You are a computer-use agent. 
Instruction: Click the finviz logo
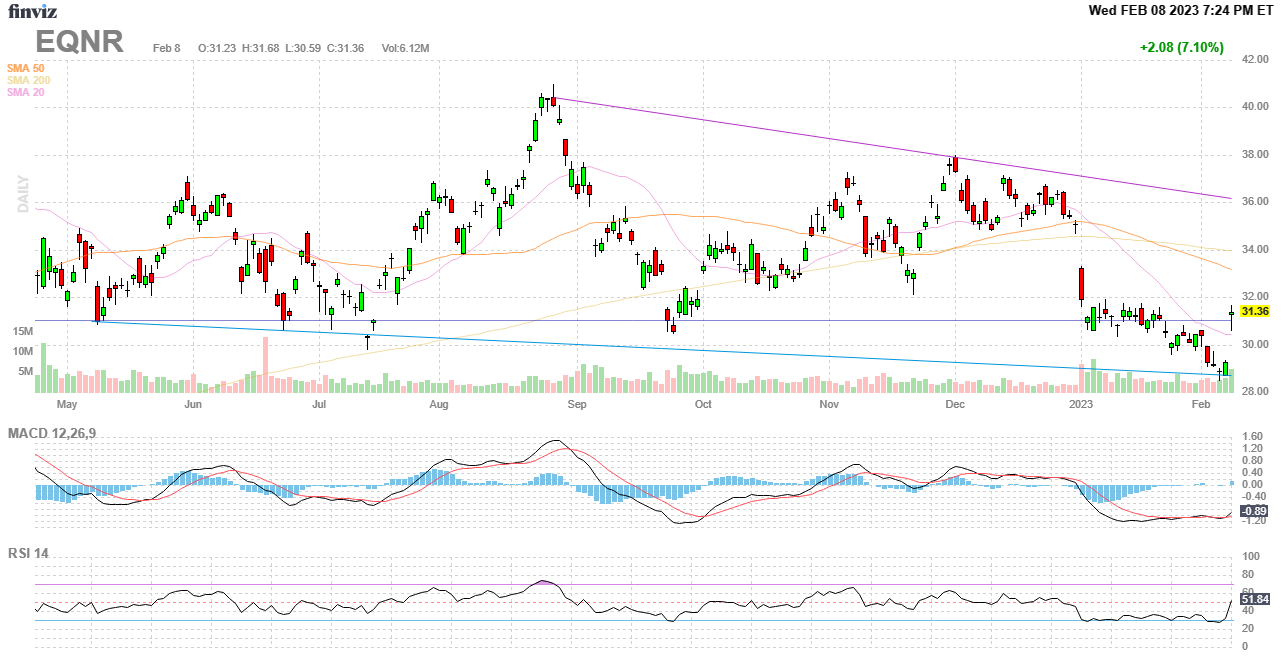(33, 12)
